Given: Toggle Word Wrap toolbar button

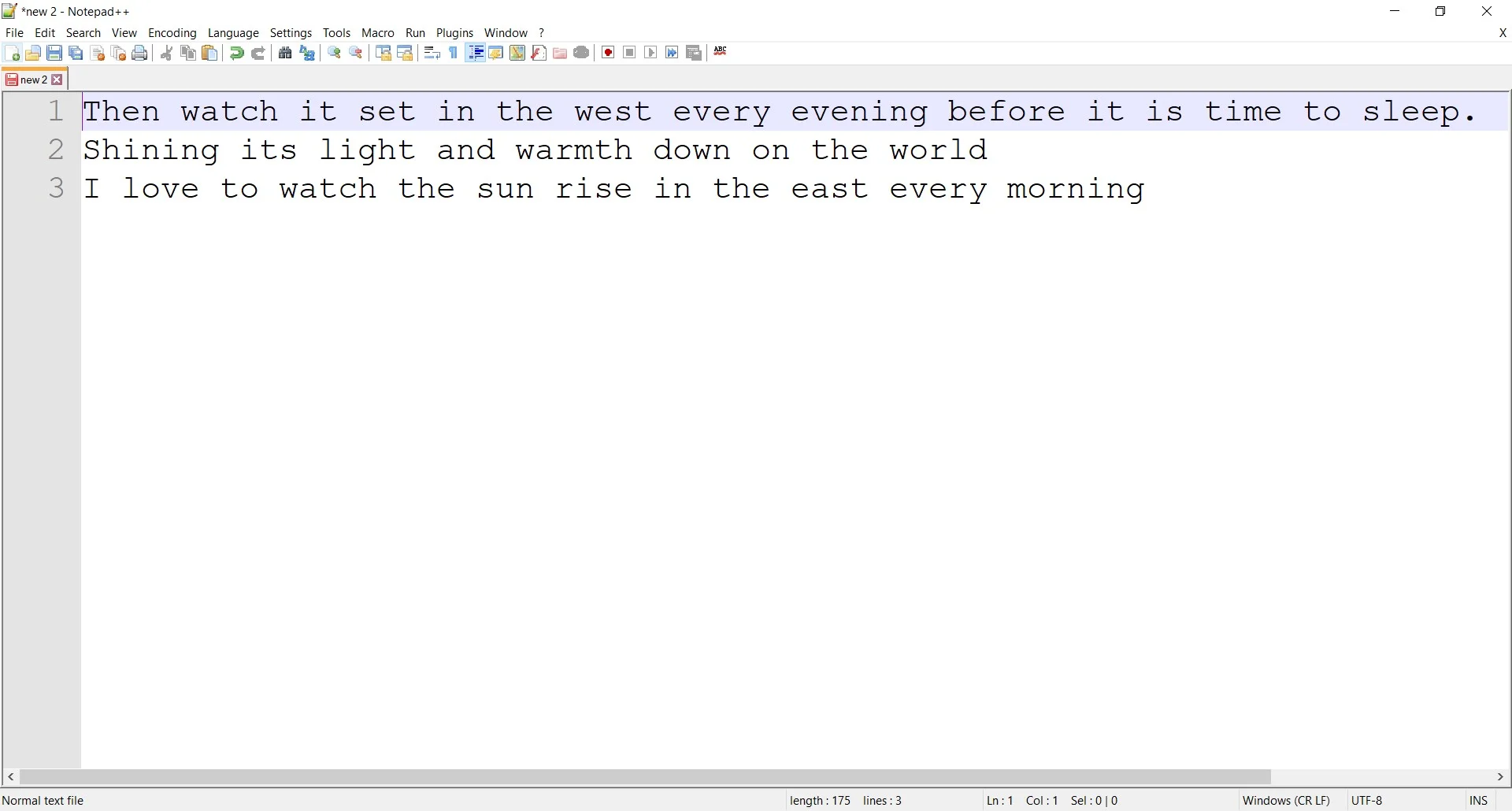Looking at the screenshot, I should coord(432,53).
